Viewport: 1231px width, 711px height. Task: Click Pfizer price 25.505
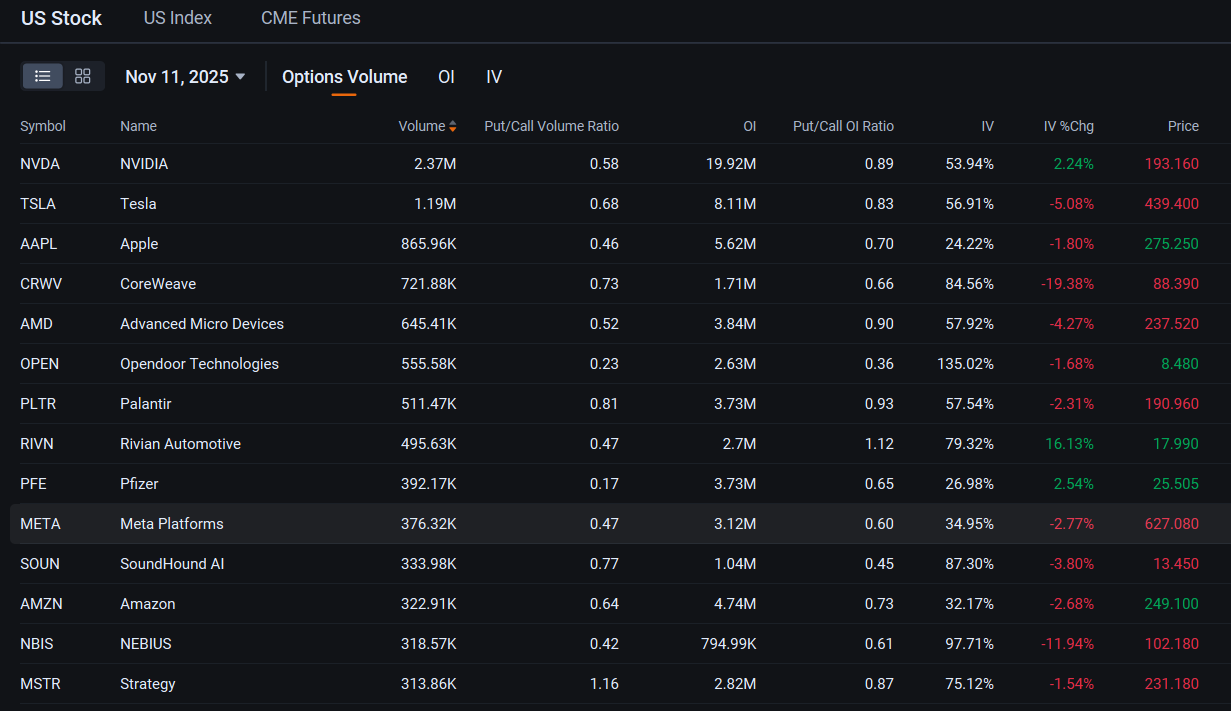(1176, 484)
